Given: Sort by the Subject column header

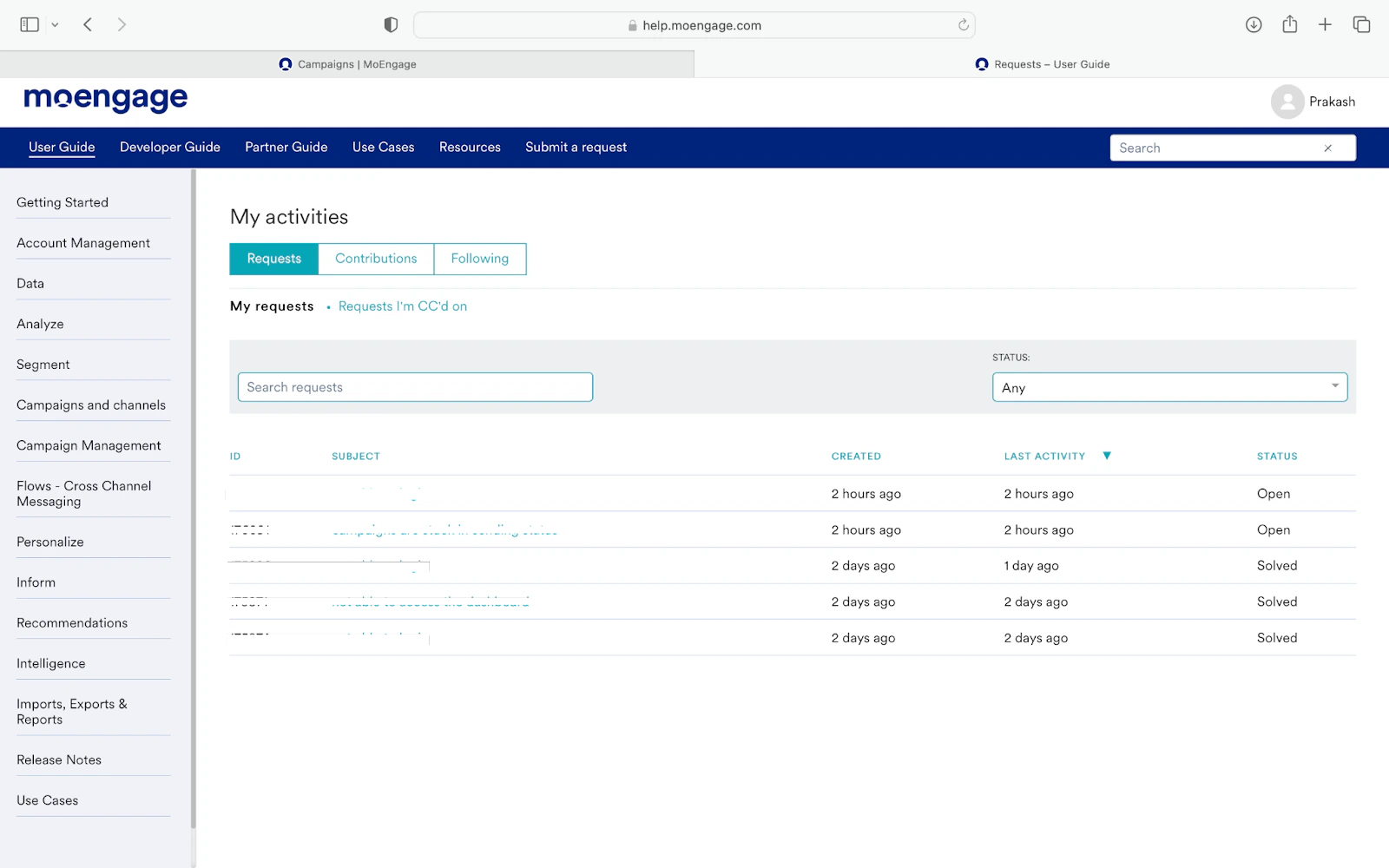Looking at the screenshot, I should point(356,457).
